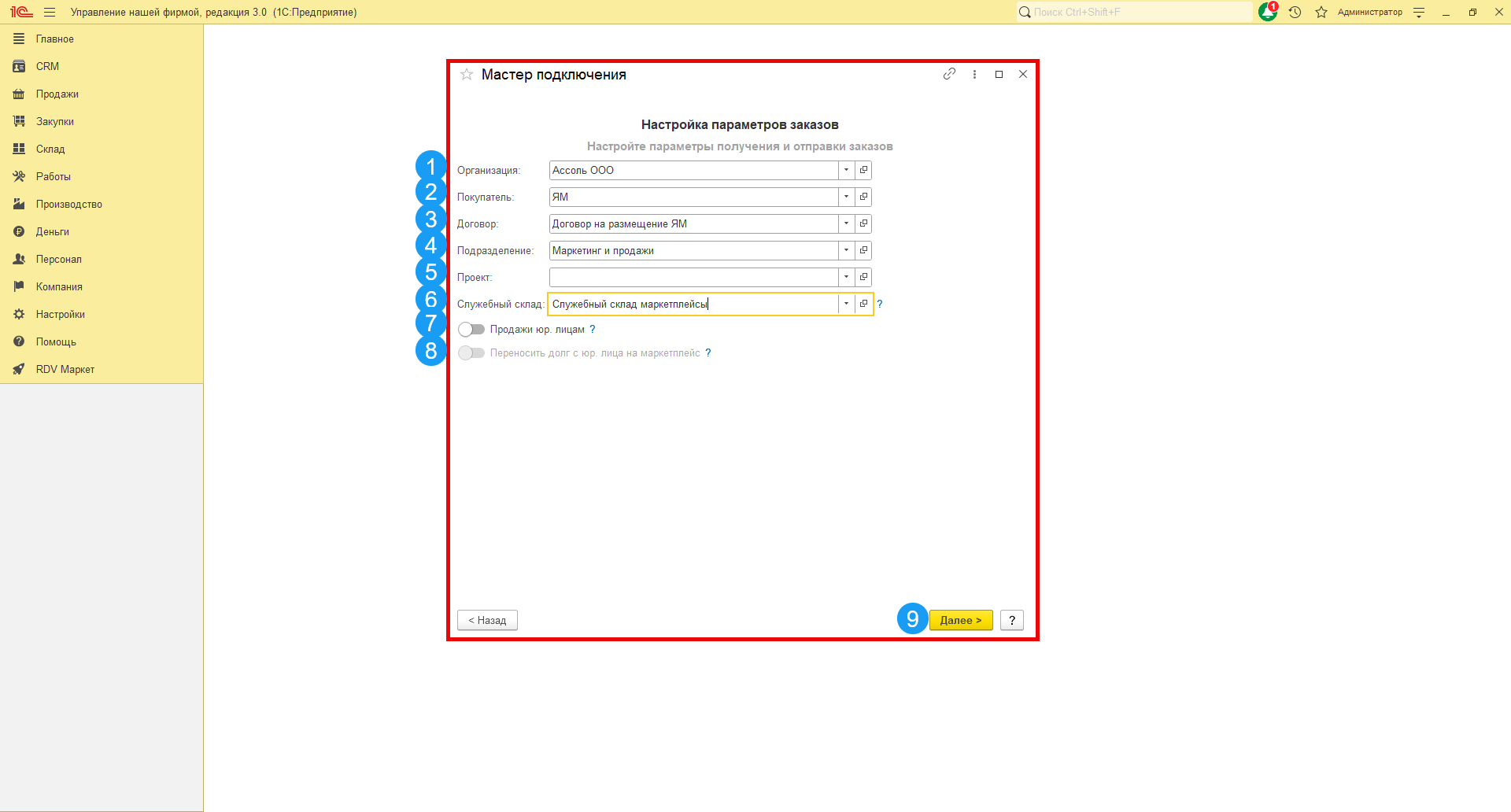Open favorites star in title bar
The height and width of the screenshot is (812, 1511).
coord(1321,13)
